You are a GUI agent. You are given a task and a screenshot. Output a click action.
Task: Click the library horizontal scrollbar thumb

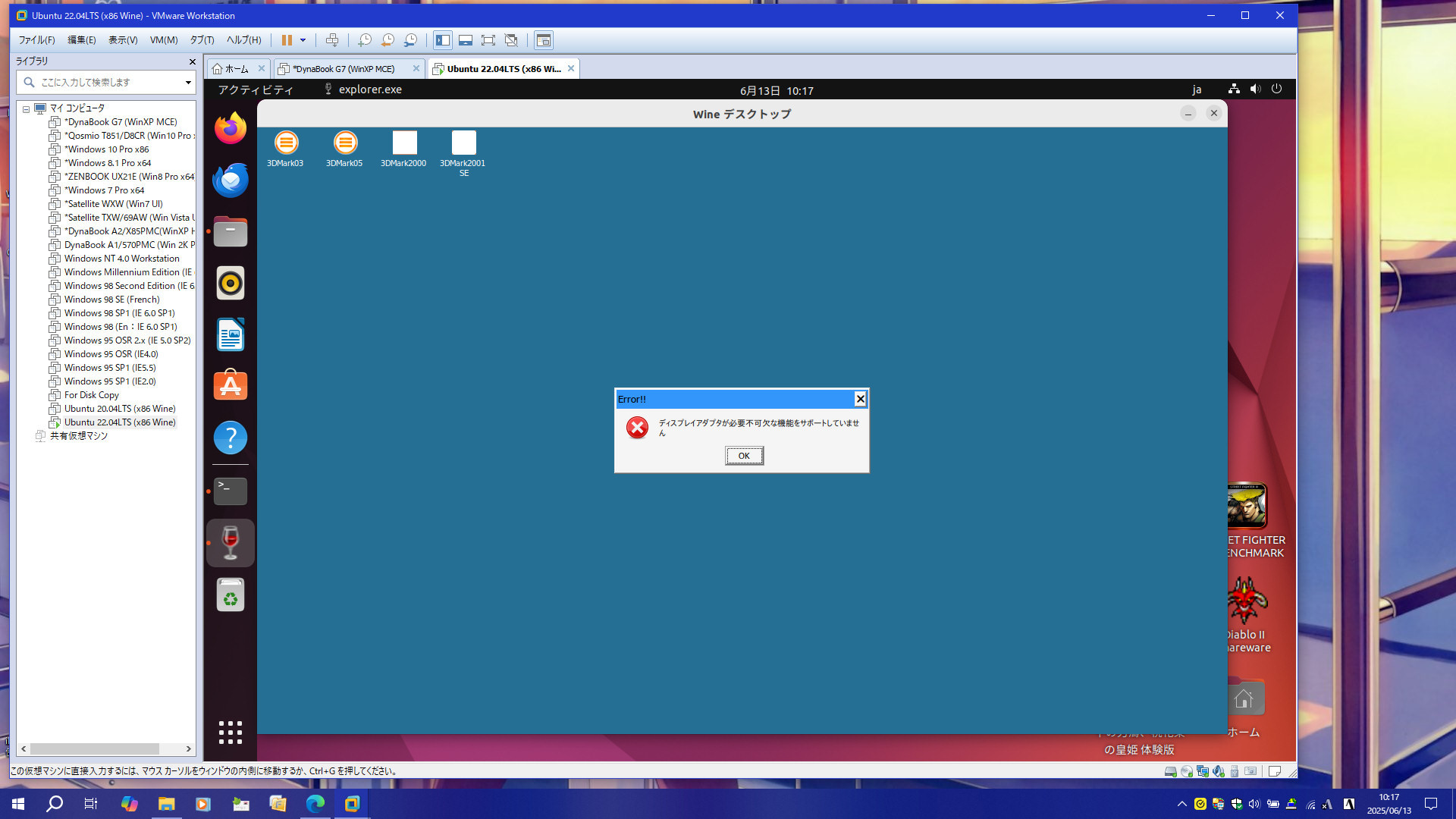[95, 748]
